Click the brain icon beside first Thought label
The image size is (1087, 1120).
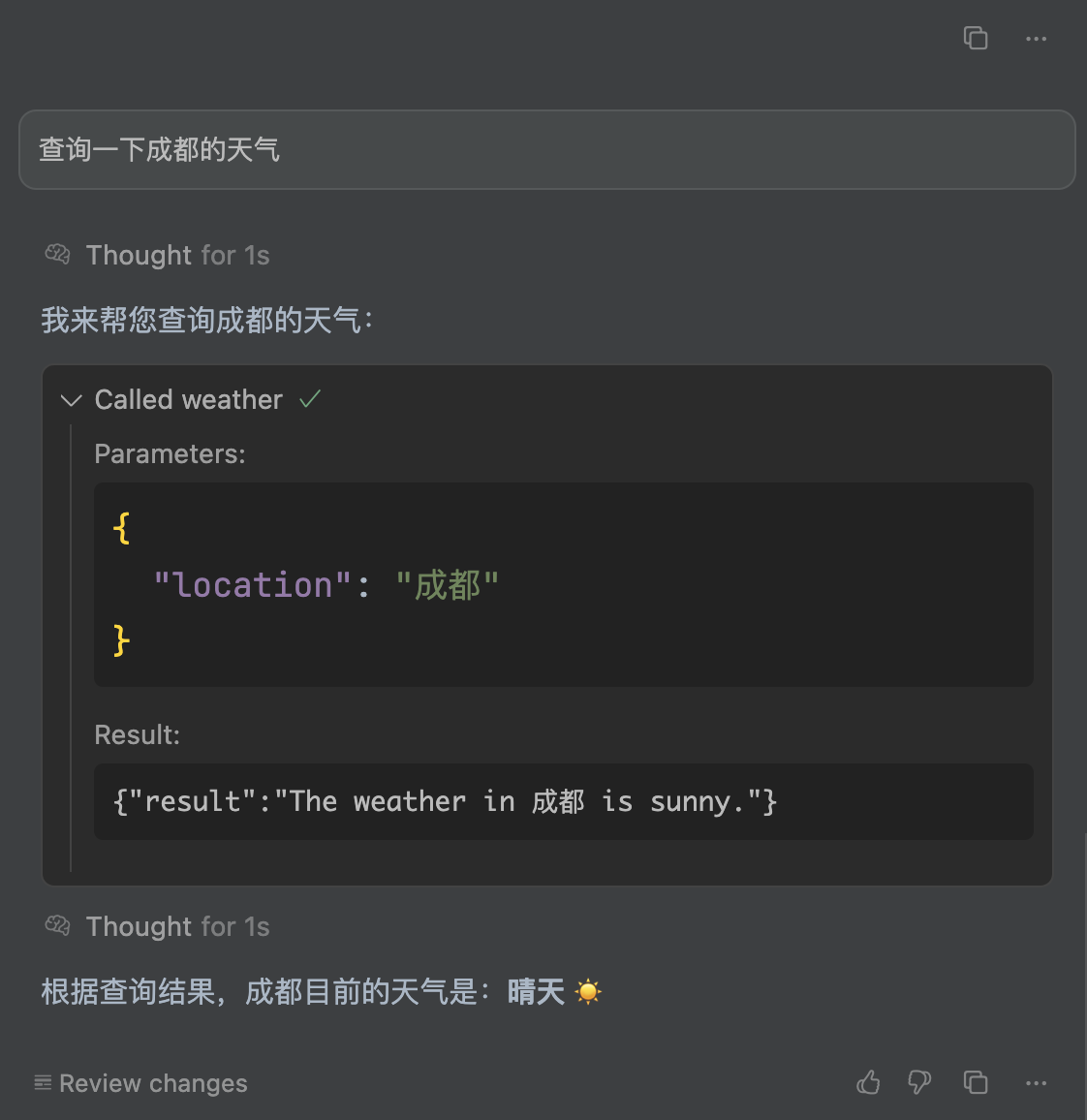point(57,254)
